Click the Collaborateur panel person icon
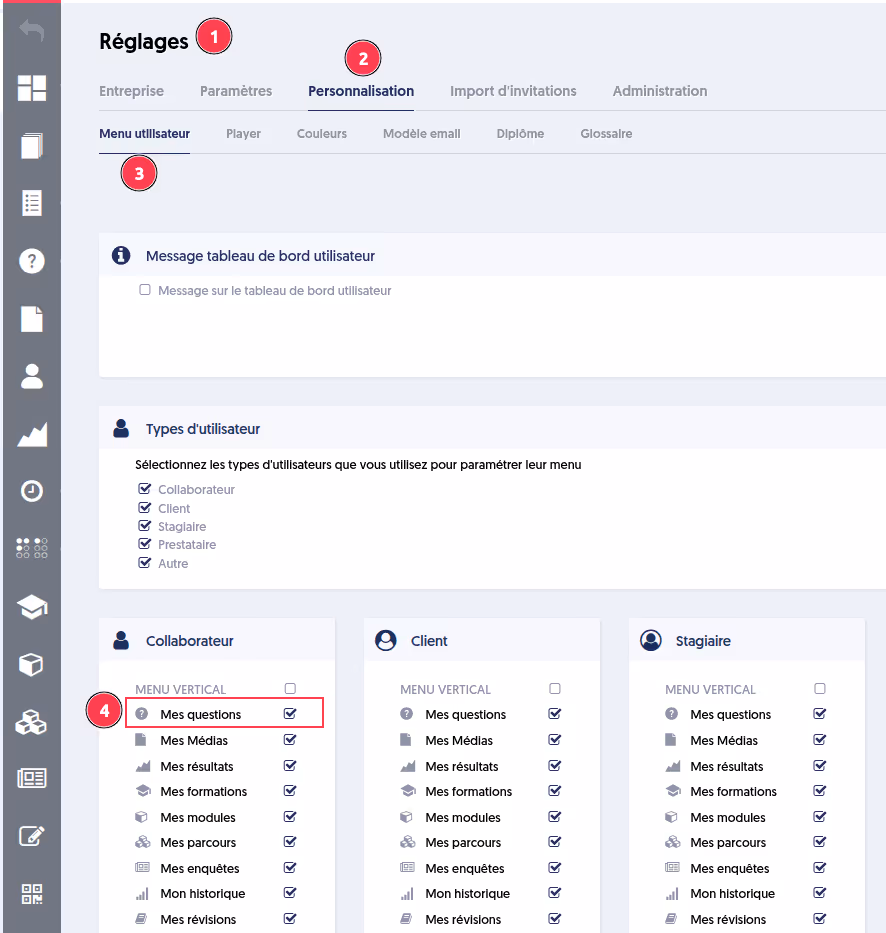 point(121,640)
